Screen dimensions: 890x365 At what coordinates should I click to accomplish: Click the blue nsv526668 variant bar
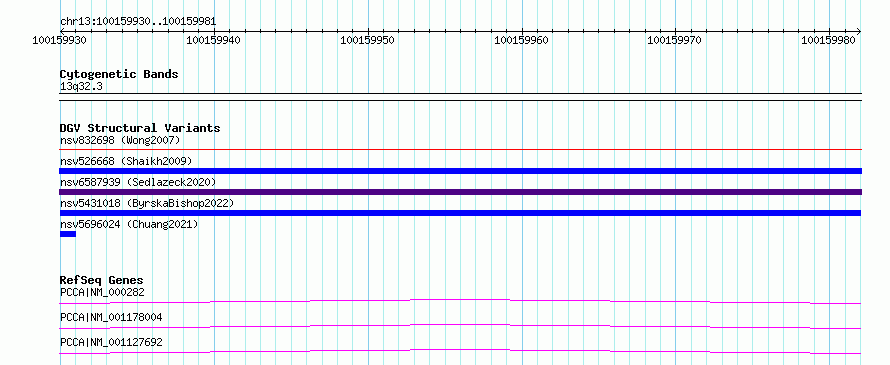[x=461, y=171]
